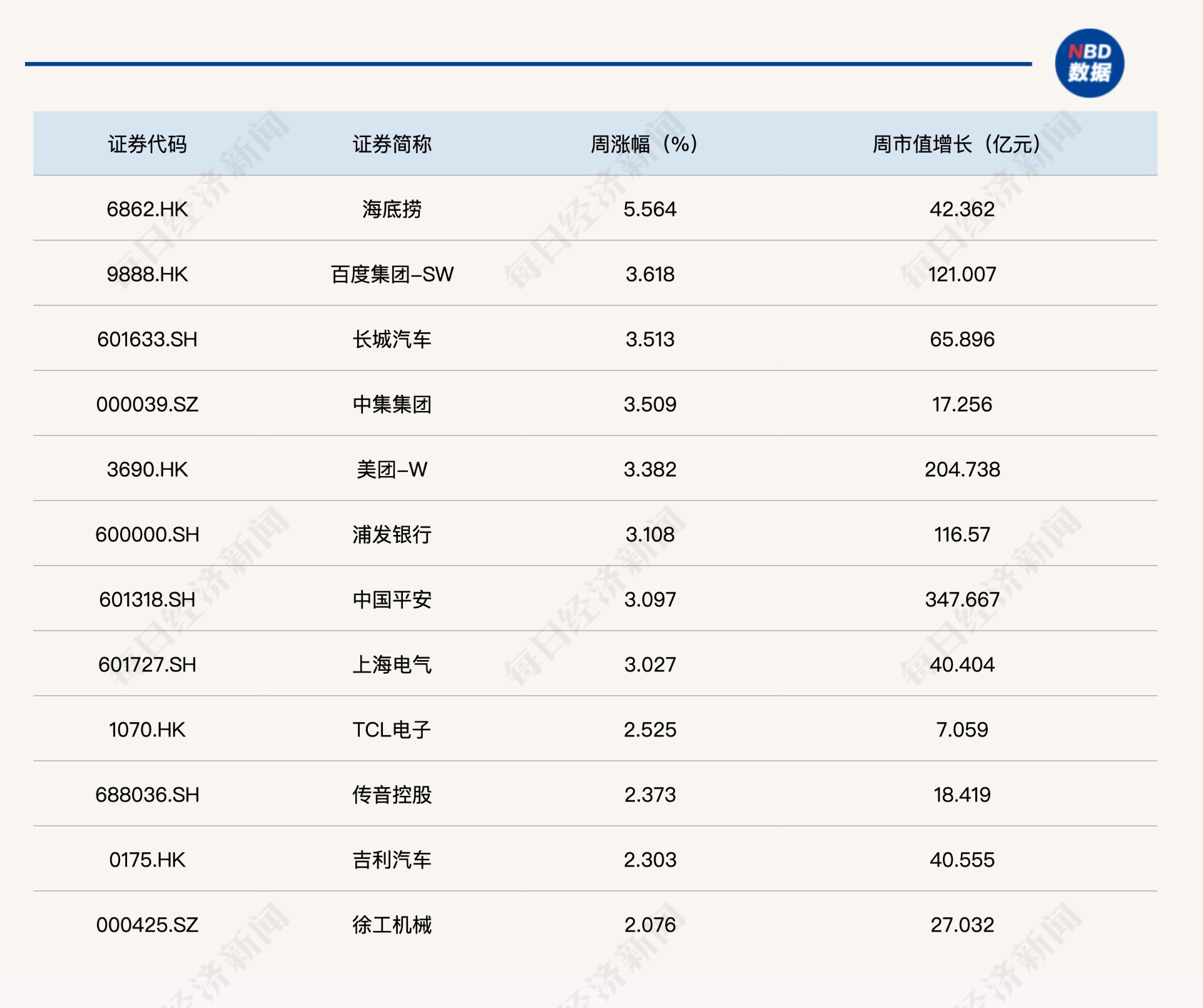Select stock code 688036.SH

click(147, 795)
